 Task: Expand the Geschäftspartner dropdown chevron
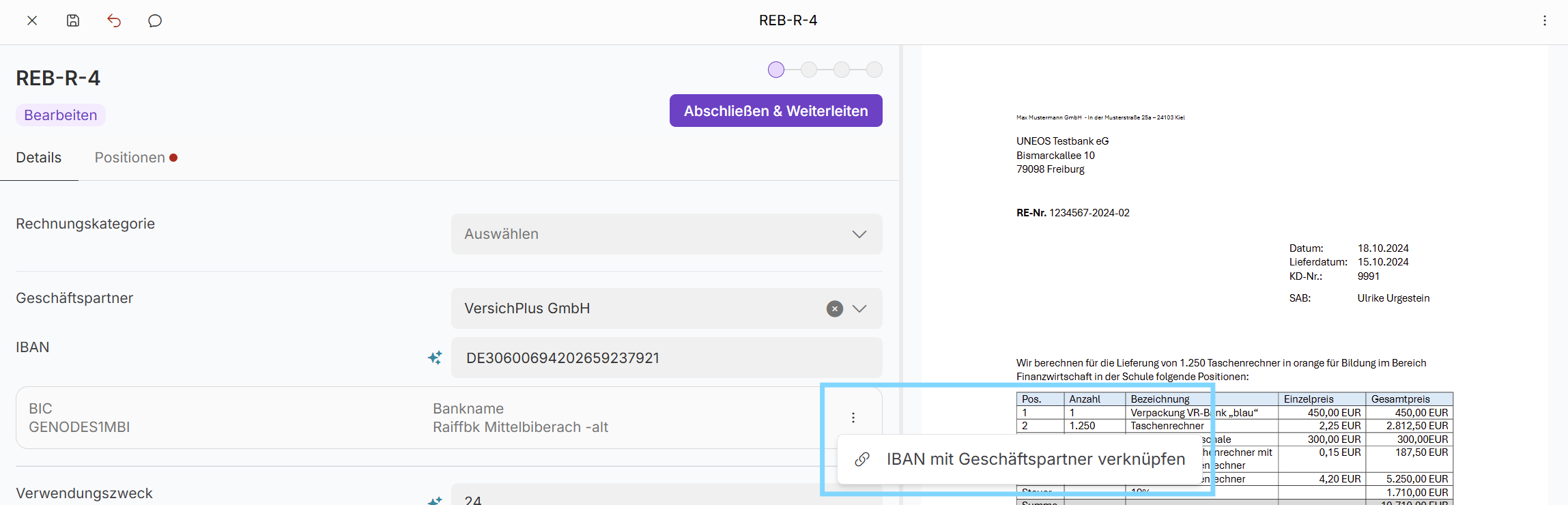tap(859, 308)
